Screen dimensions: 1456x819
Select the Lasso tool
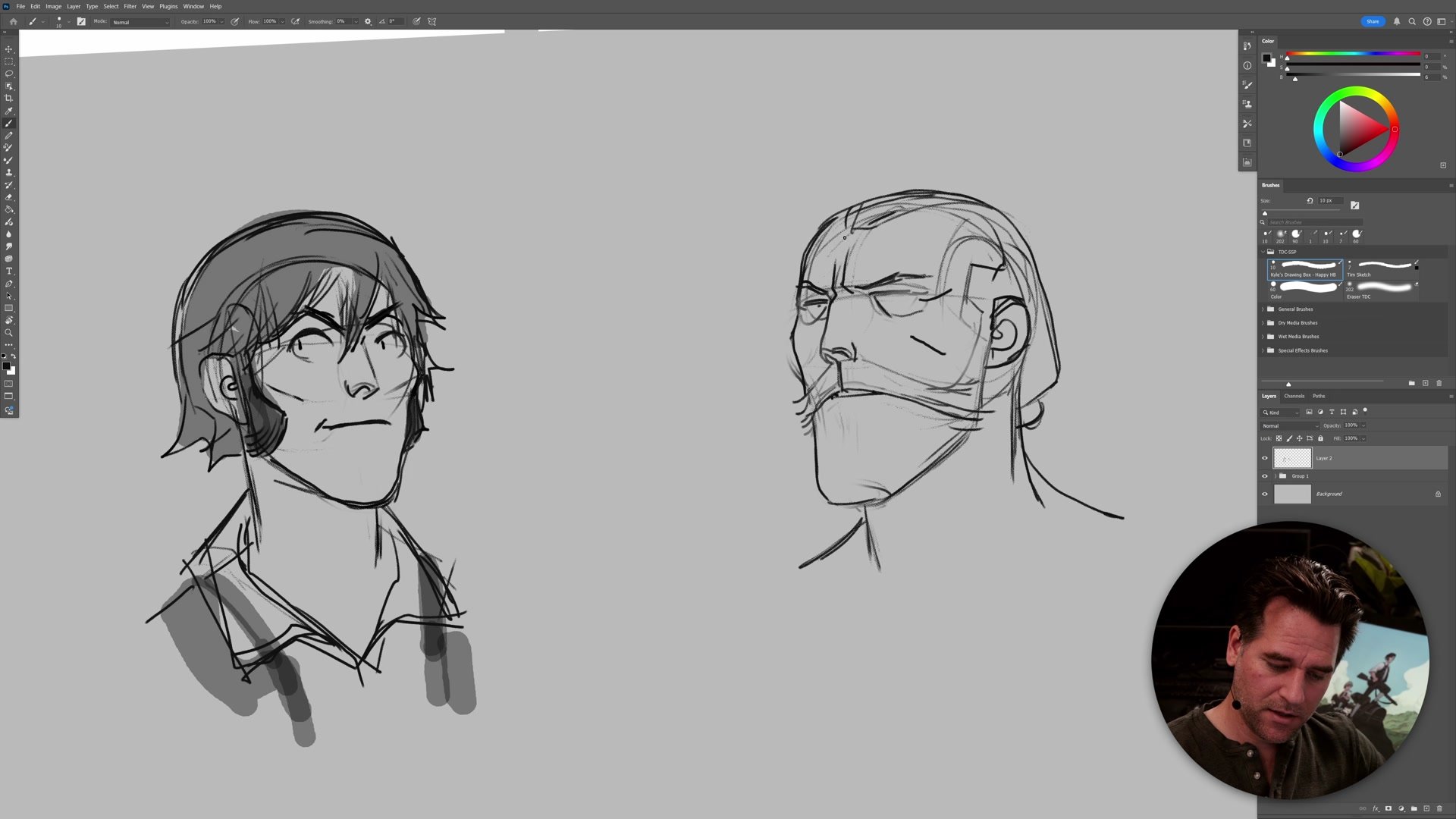pos(9,74)
